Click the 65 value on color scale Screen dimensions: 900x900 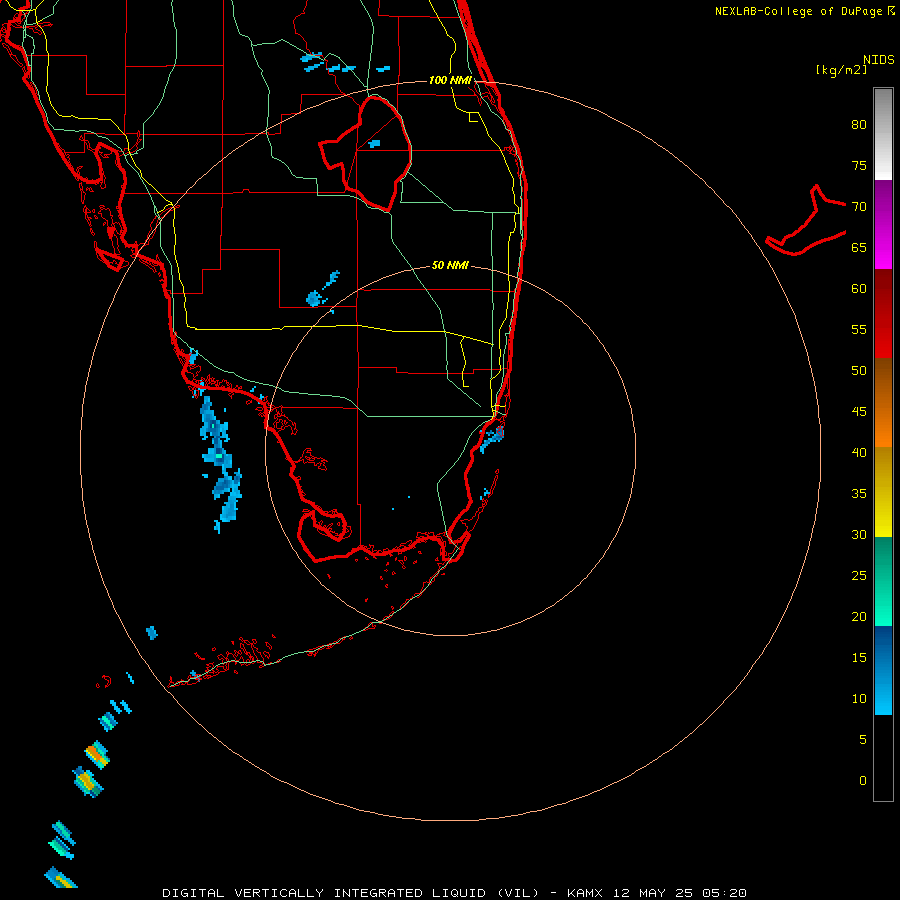859,247
